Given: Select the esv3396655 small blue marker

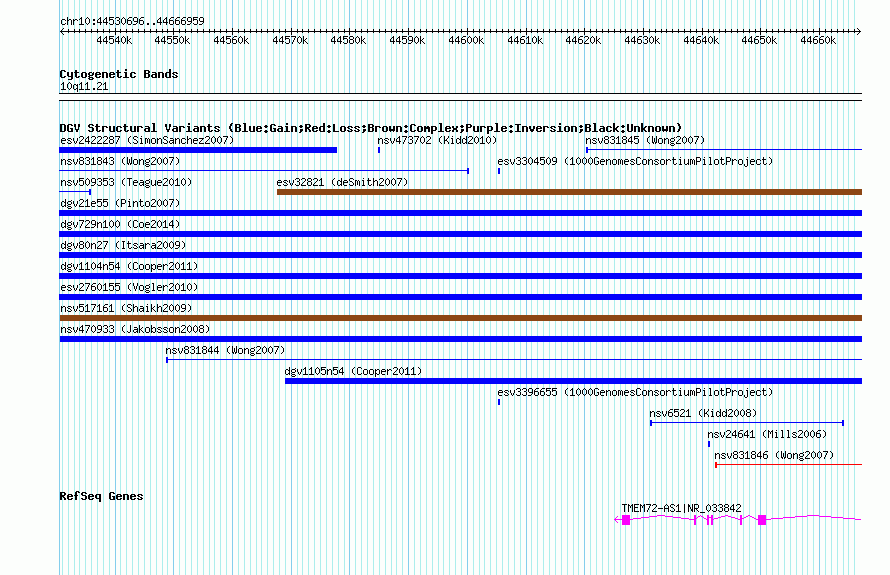Looking at the screenshot, I should (x=499, y=402).
